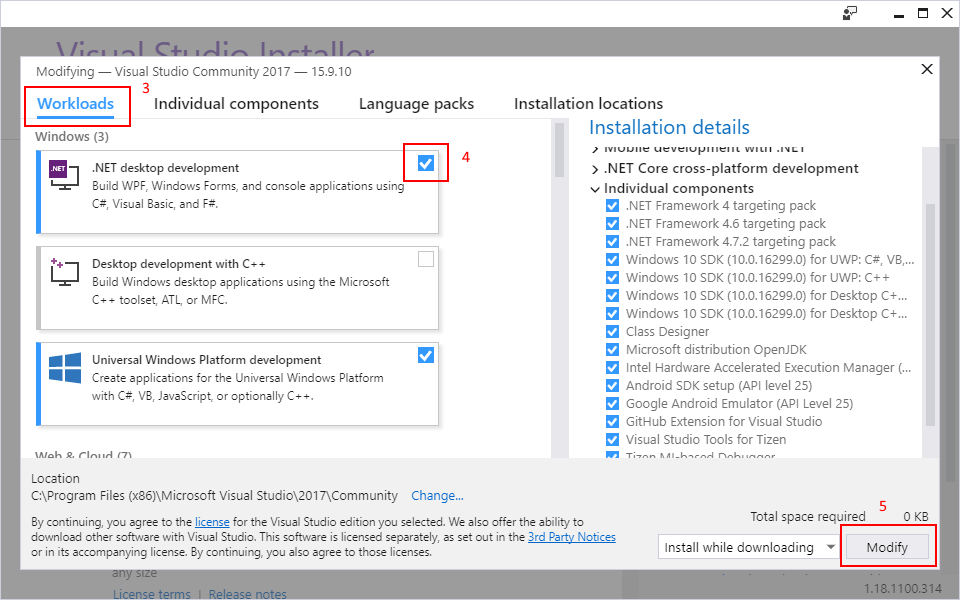This screenshot has width=960, height=600.
Task: Toggle Visual Studio Tools for Tizen checkbox
Action: click(x=612, y=440)
